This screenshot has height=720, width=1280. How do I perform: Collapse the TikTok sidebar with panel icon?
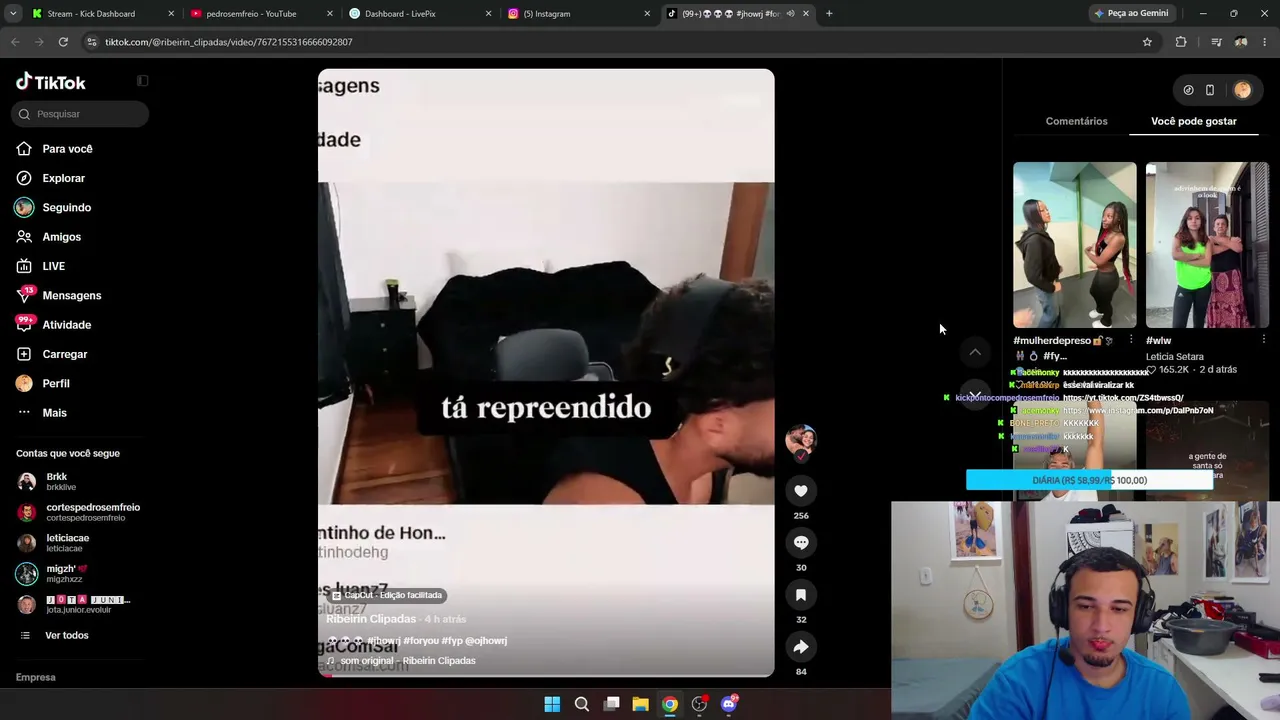142,81
